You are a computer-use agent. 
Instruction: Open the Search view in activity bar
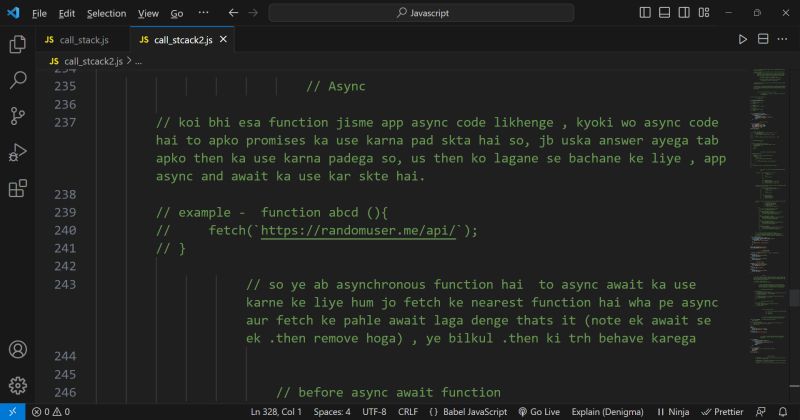[17, 80]
